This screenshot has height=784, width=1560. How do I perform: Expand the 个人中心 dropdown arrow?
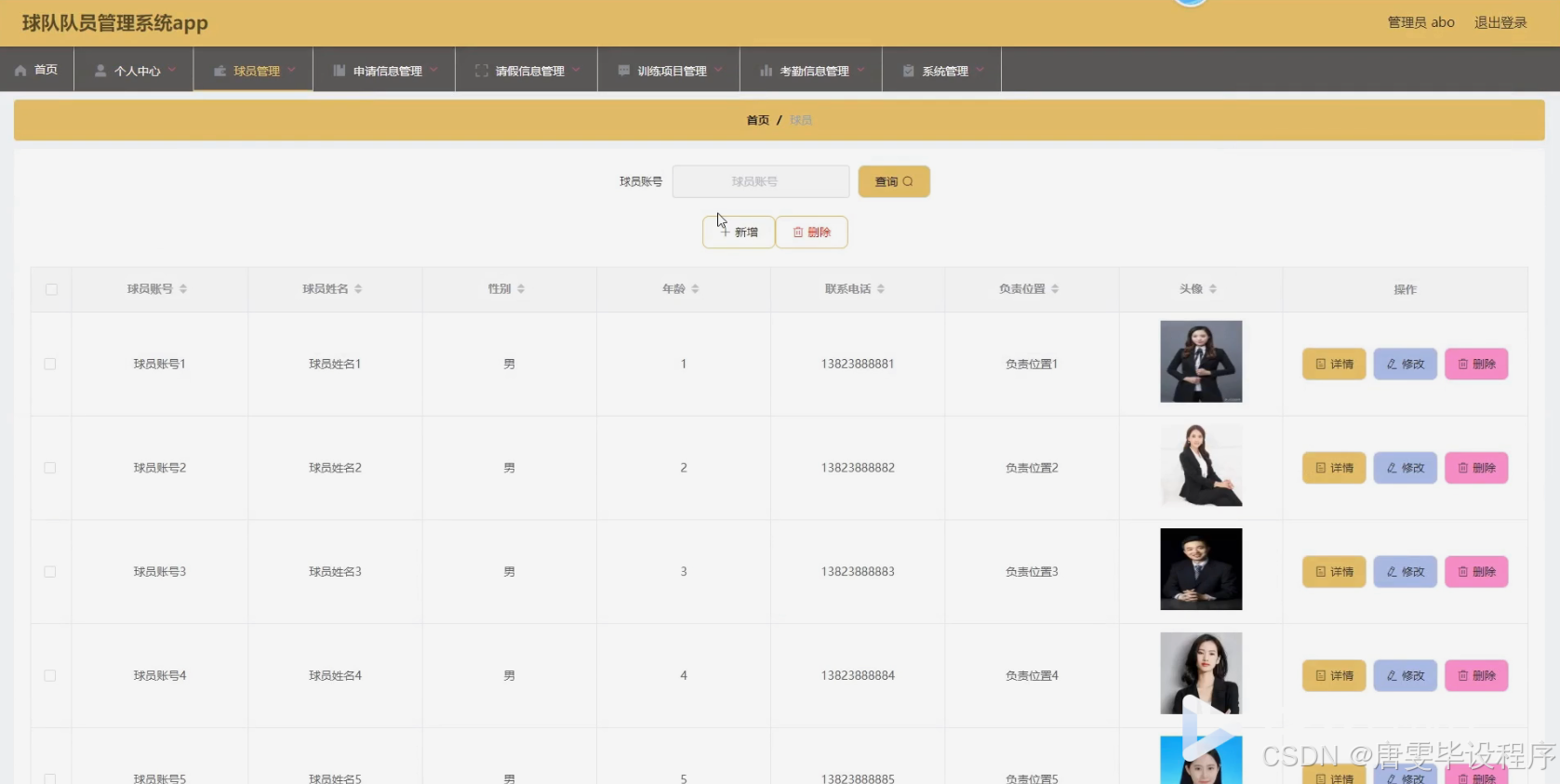(x=172, y=70)
